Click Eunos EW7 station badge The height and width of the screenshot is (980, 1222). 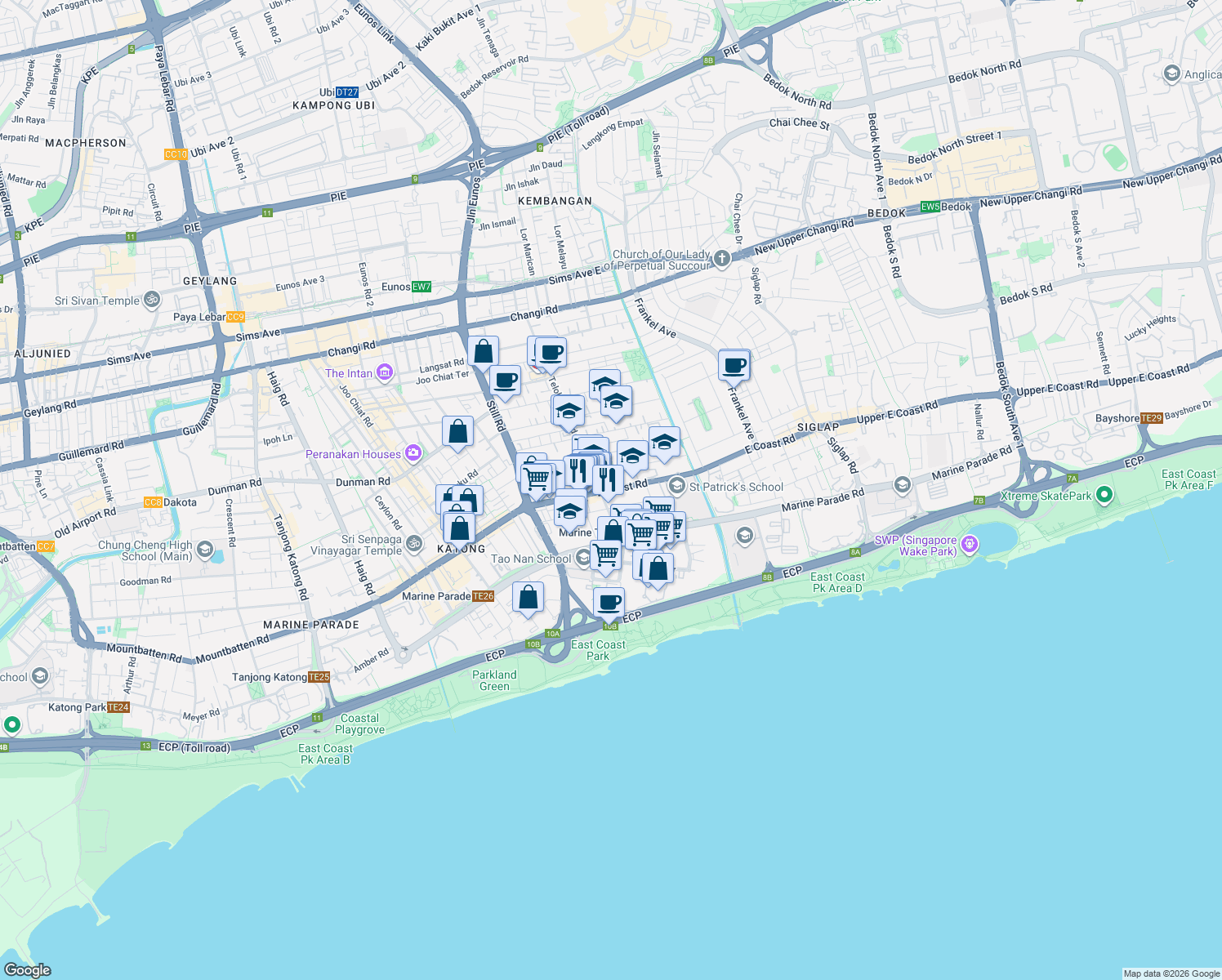[x=421, y=287]
